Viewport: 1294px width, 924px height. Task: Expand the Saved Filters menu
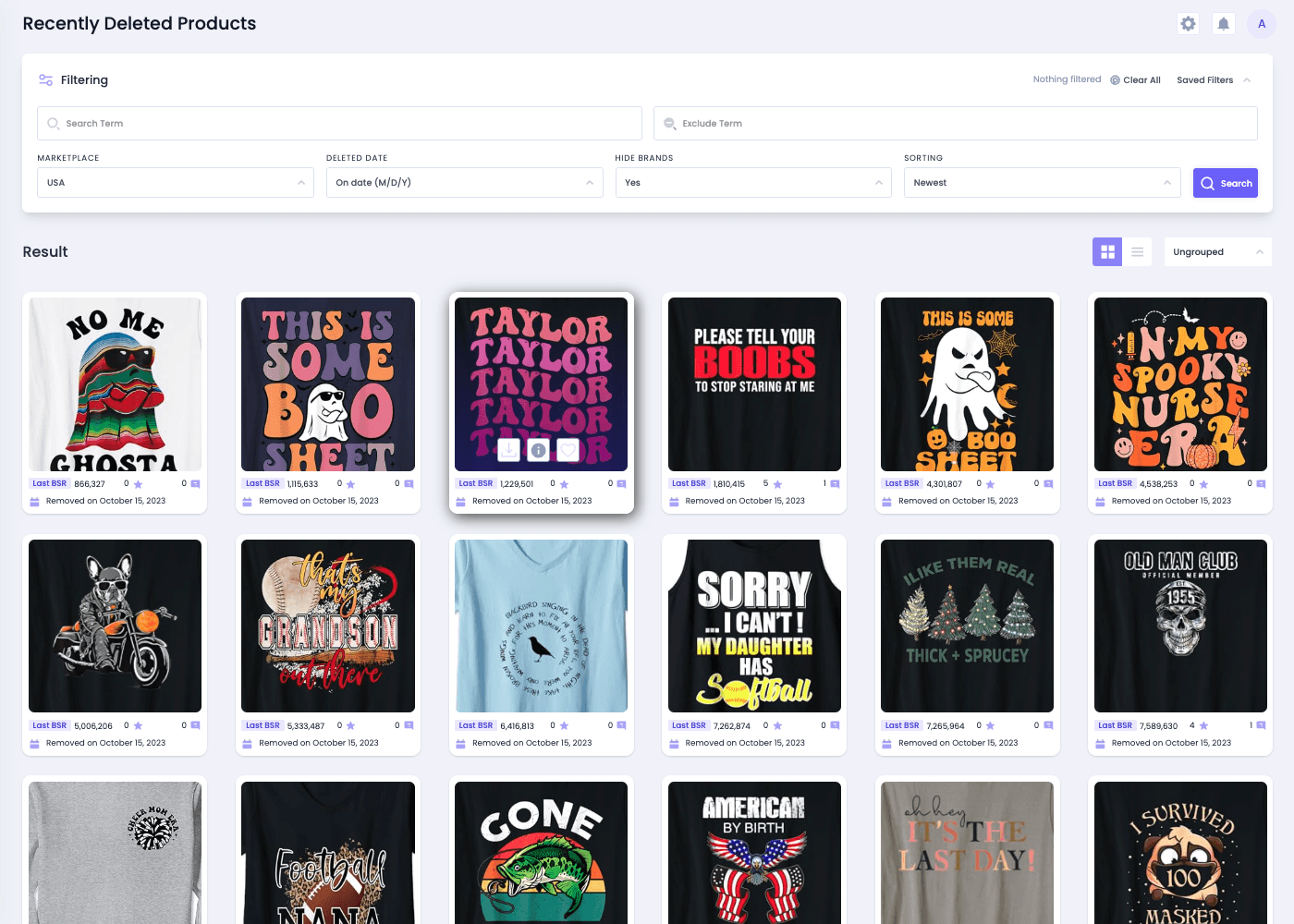click(1214, 80)
